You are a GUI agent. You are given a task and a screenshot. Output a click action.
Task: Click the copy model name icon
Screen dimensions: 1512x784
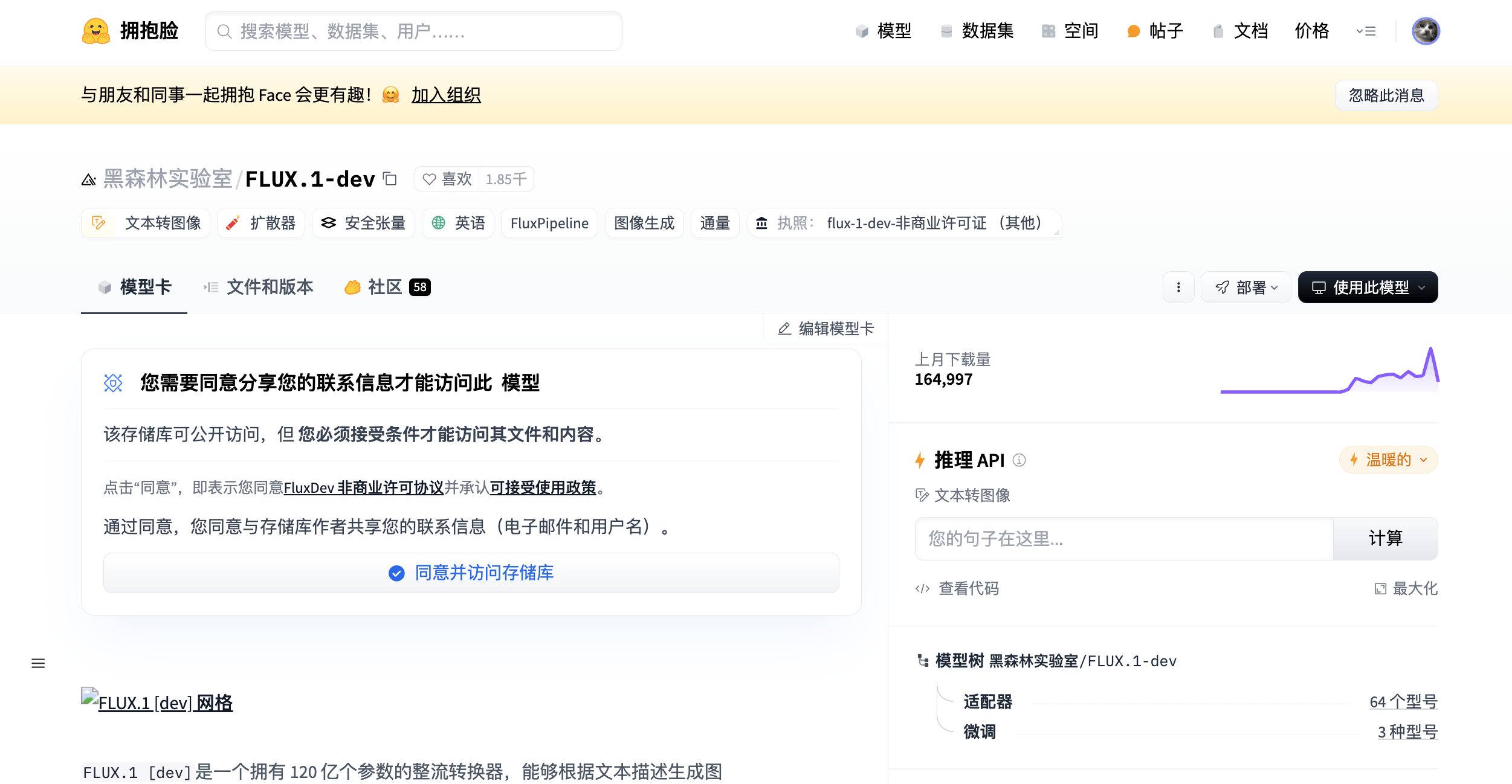coord(390,179)
